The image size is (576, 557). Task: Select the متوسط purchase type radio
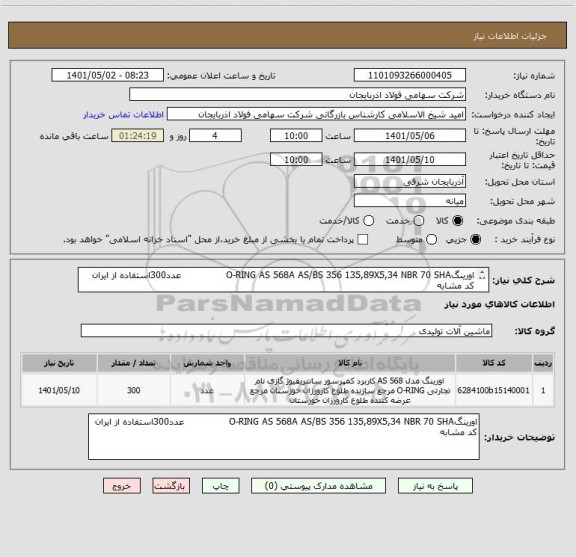click(x=431, y=240)
